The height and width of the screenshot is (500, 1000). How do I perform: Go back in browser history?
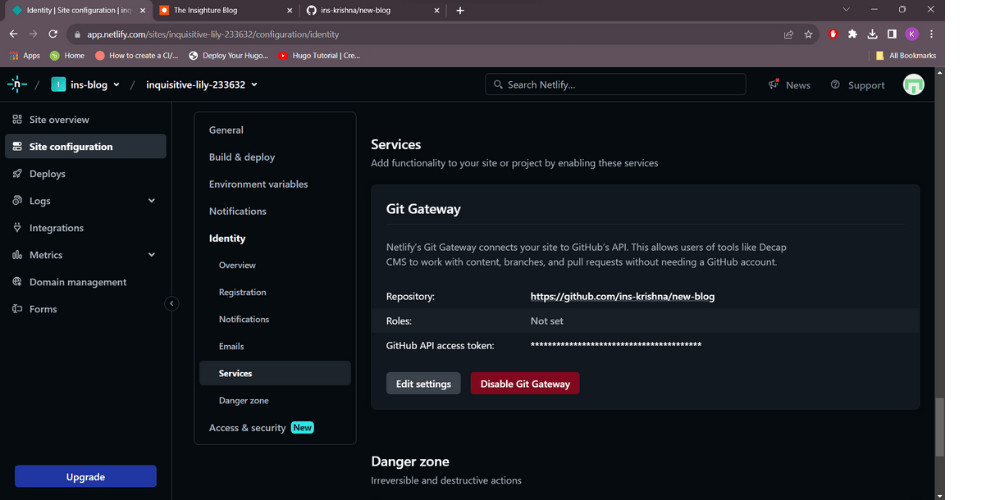tap(13, 34)
